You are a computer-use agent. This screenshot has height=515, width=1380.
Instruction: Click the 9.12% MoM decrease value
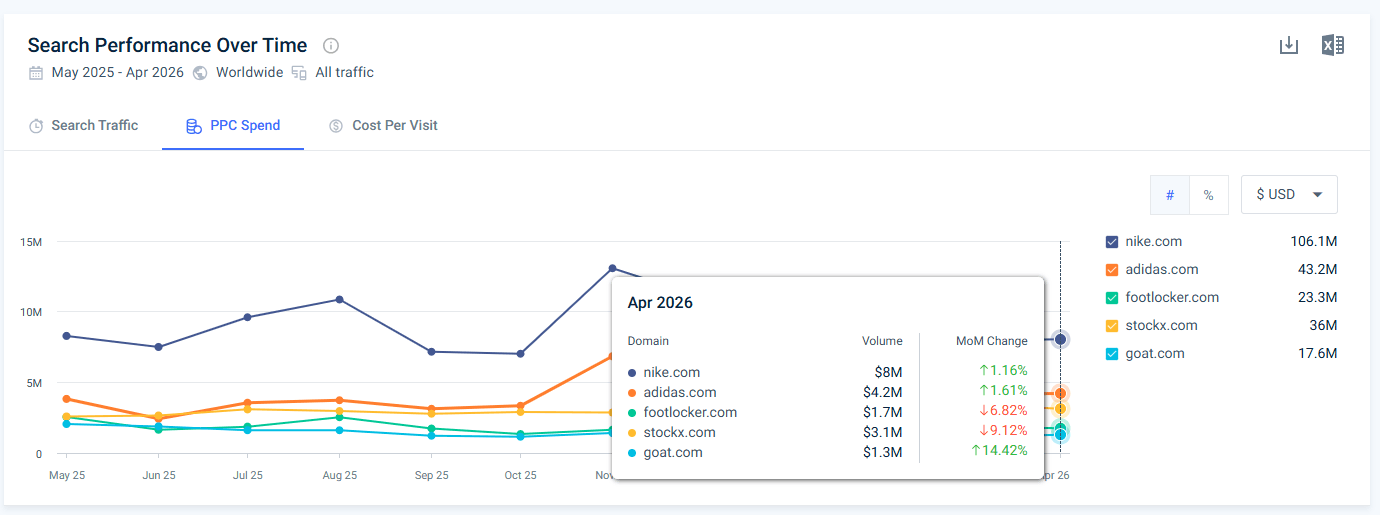[x=1003, y=432]
